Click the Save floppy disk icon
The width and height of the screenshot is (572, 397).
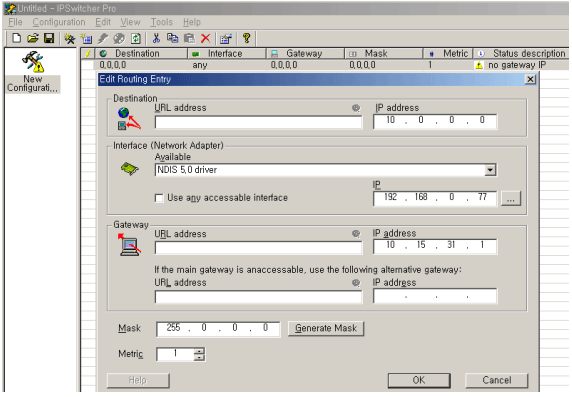point(49,38)
